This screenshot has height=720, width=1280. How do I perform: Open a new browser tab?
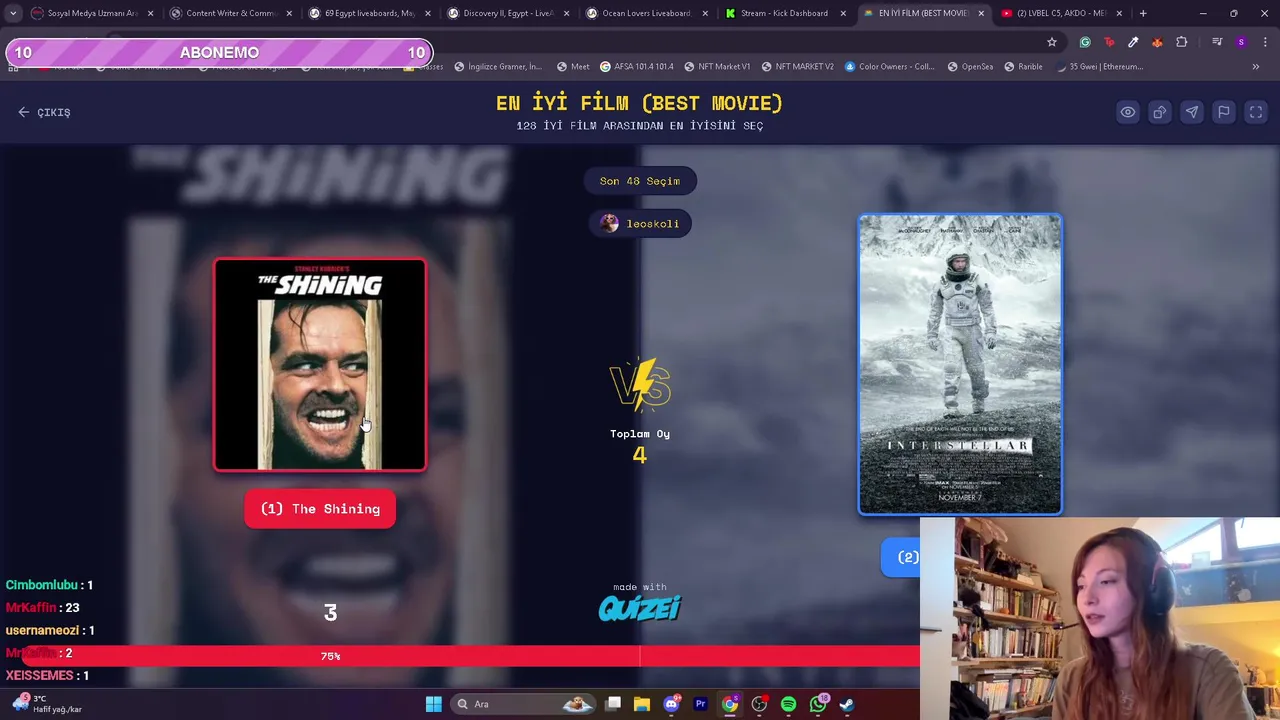(1143, 13)
